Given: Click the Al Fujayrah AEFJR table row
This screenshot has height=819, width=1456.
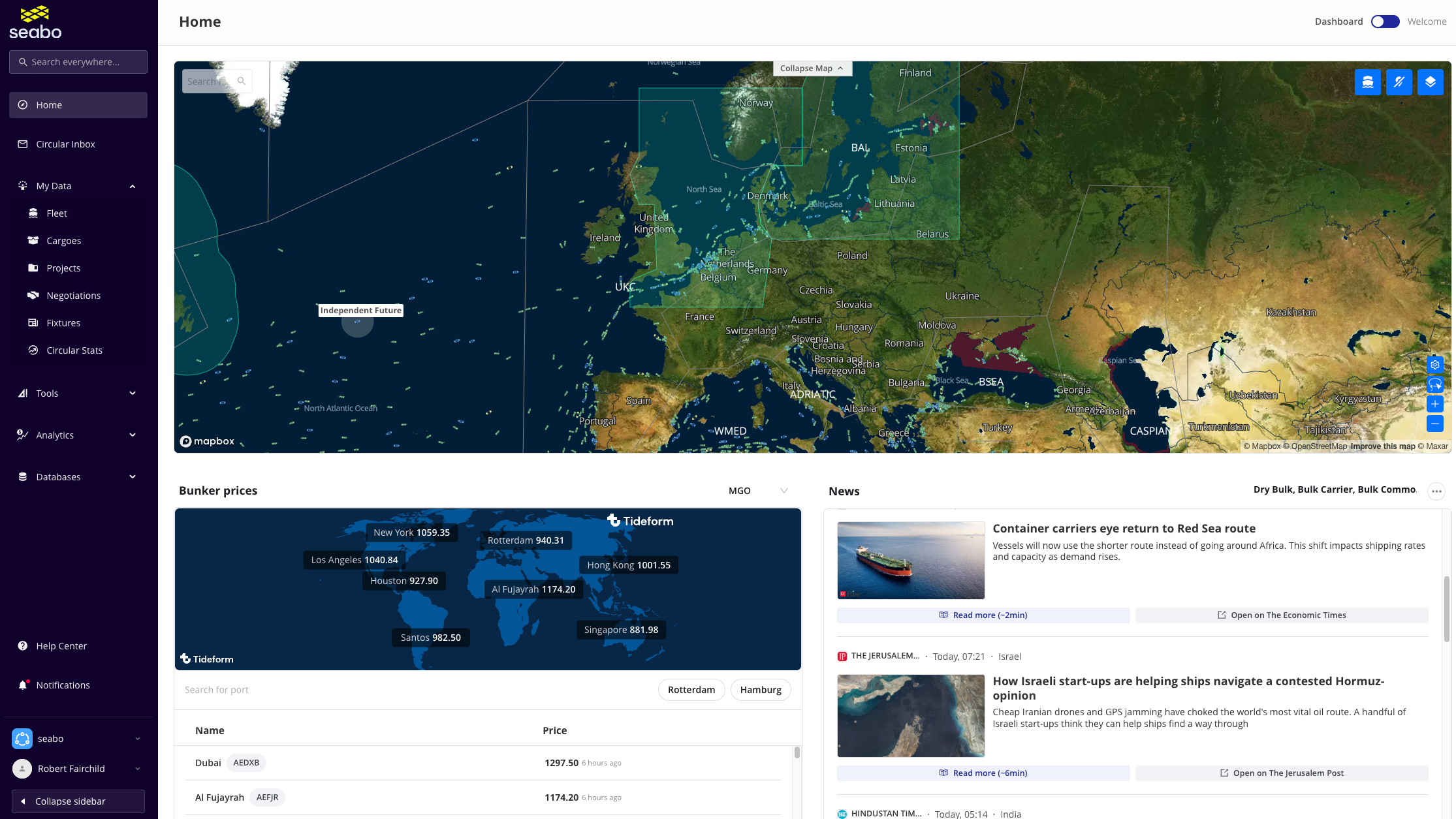Looking at the screenshot, I should point(483,797).
